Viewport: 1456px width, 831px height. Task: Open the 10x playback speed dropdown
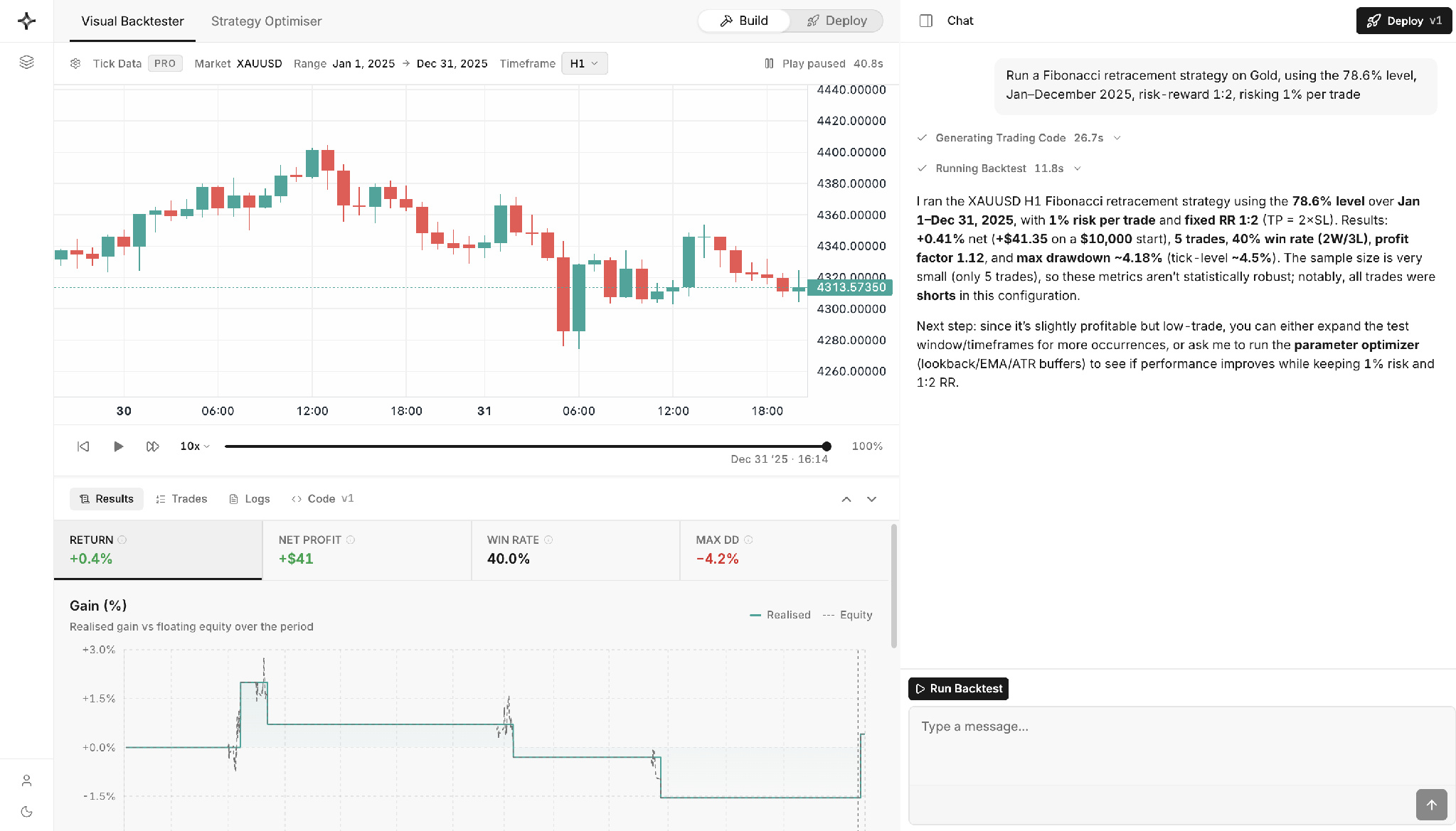point(195,446)
